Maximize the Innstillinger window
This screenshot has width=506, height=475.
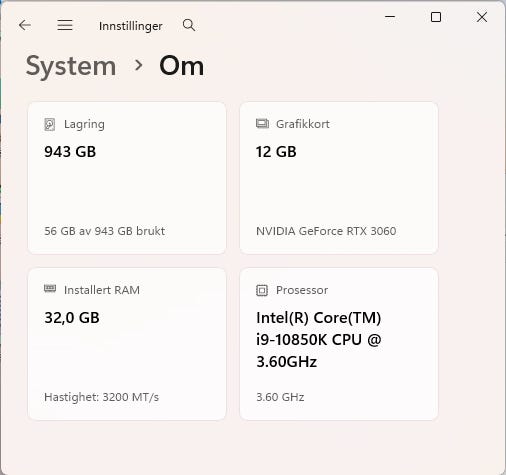click(x=436, y=17)
